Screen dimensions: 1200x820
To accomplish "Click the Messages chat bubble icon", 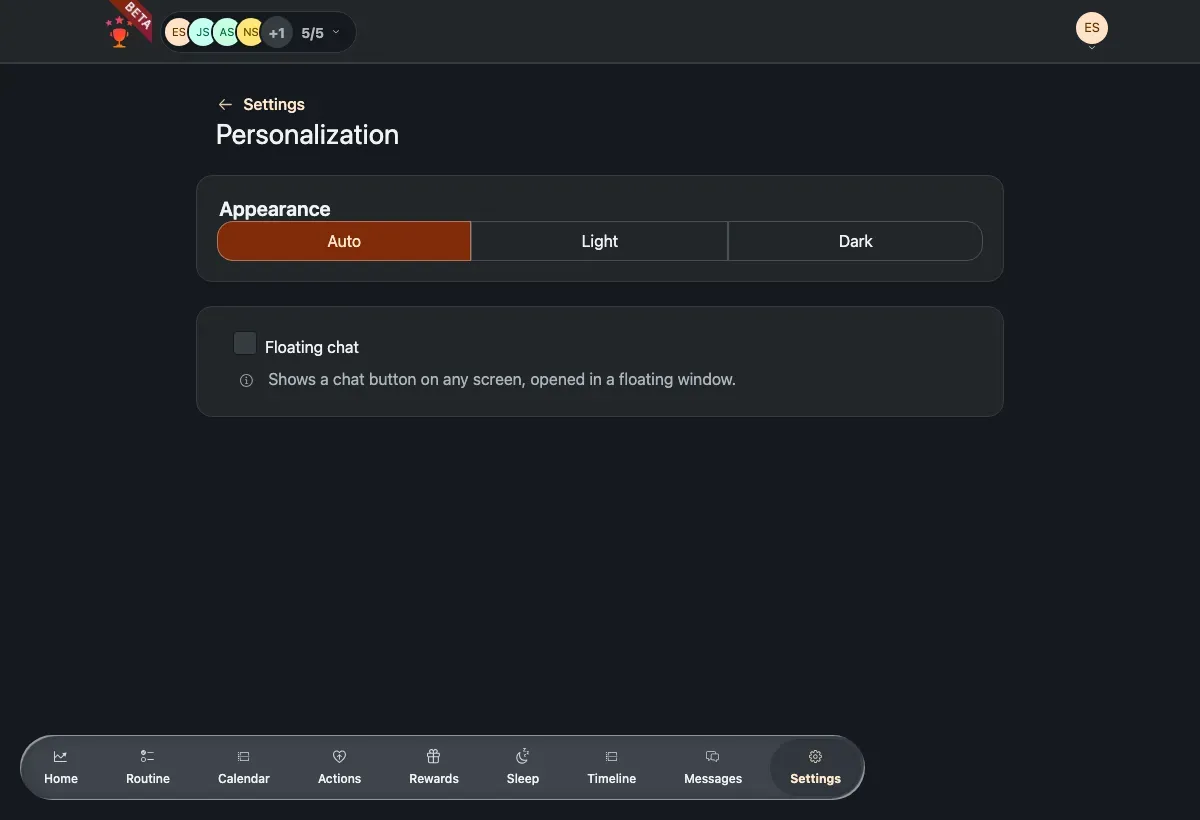I will (713, 757).
